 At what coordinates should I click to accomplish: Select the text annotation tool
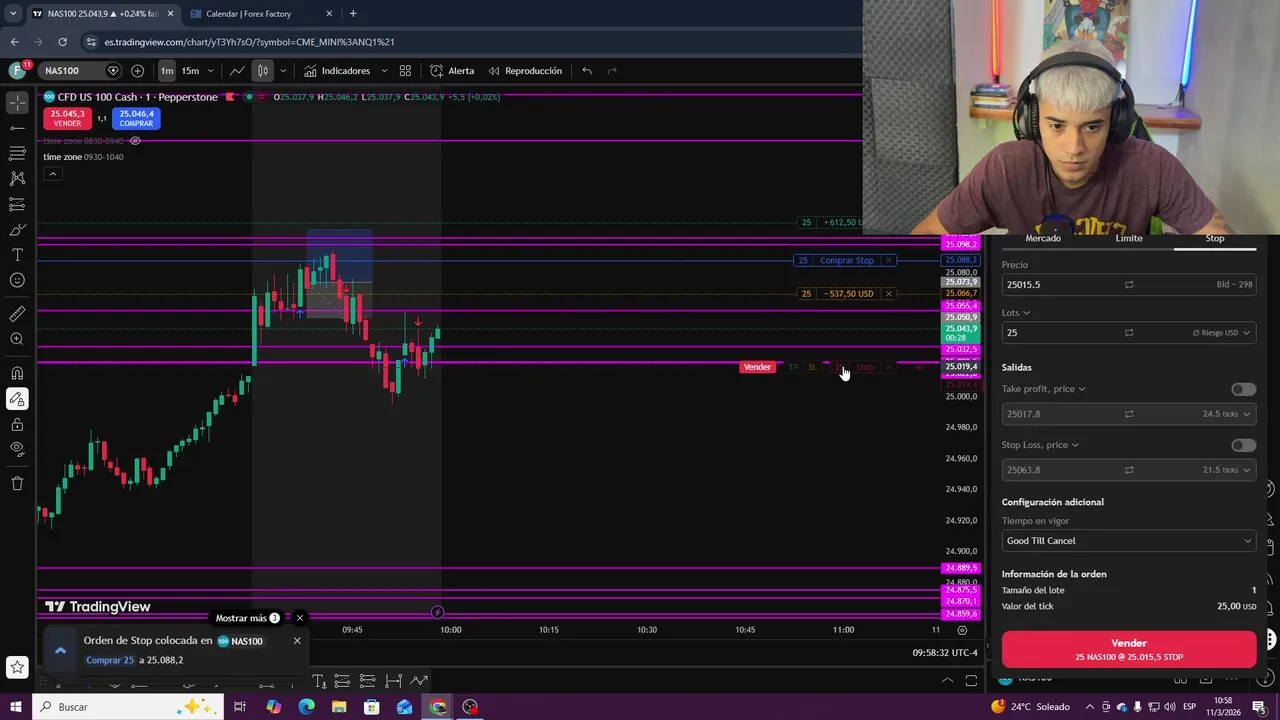(x=17, y=255)
